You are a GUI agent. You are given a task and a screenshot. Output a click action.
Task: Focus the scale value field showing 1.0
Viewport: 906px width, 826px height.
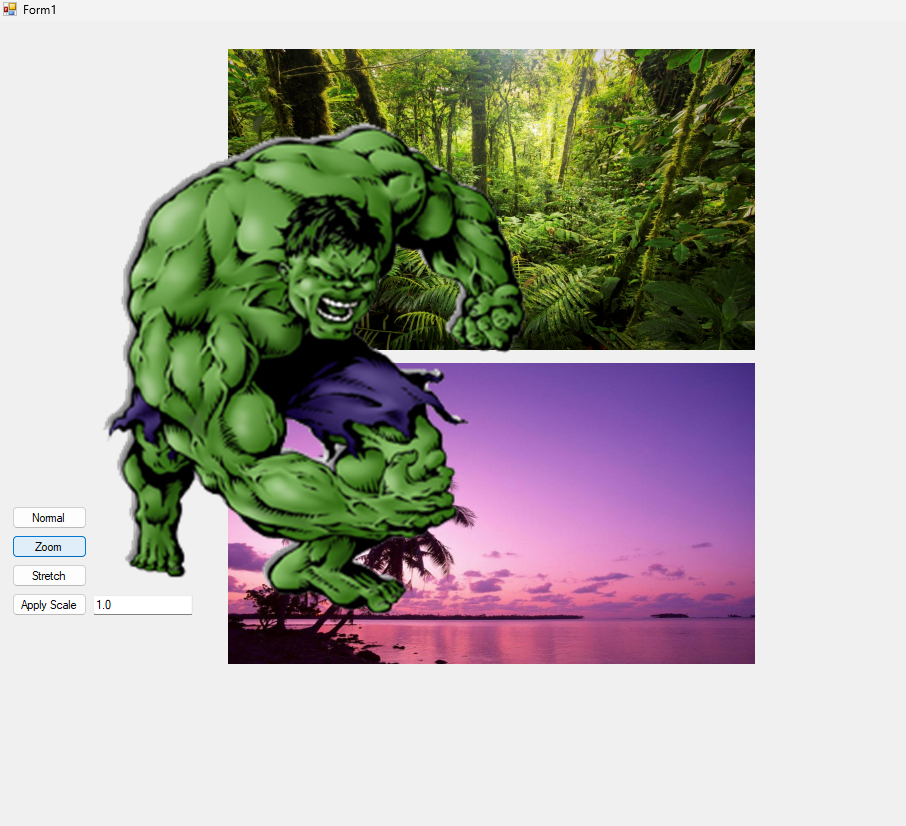(x=143, y=605)
